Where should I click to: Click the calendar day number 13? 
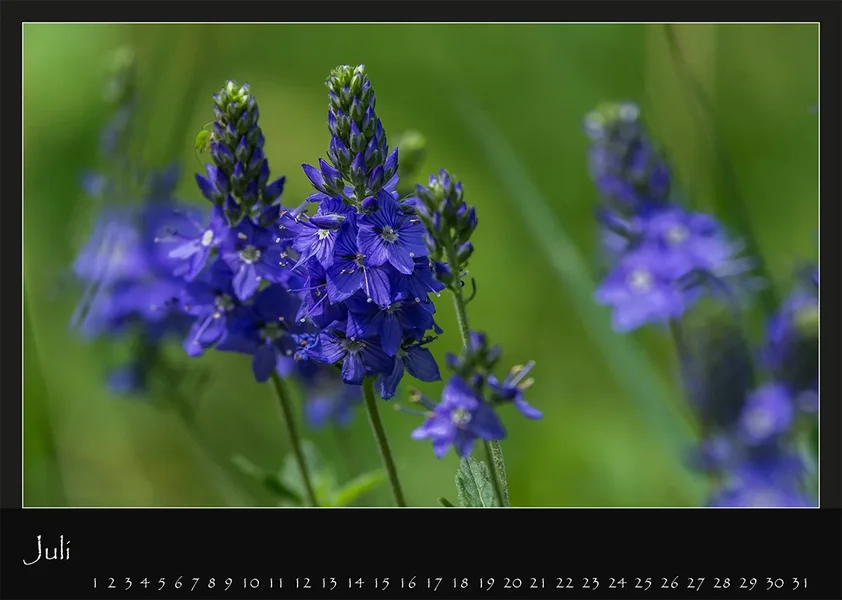click(329, 583)
